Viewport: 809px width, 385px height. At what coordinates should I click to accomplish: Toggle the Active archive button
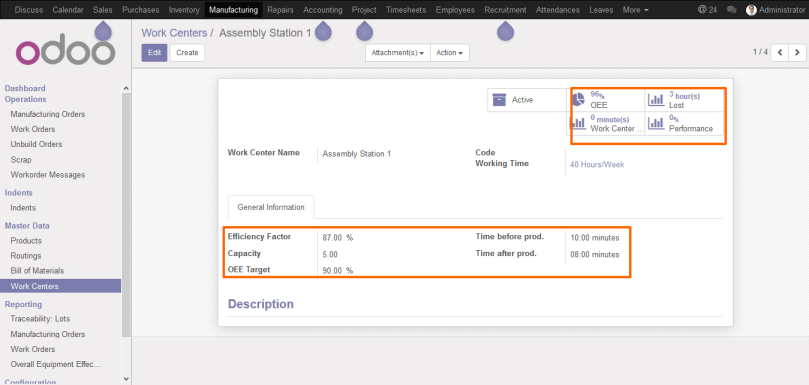coord(527,100)
